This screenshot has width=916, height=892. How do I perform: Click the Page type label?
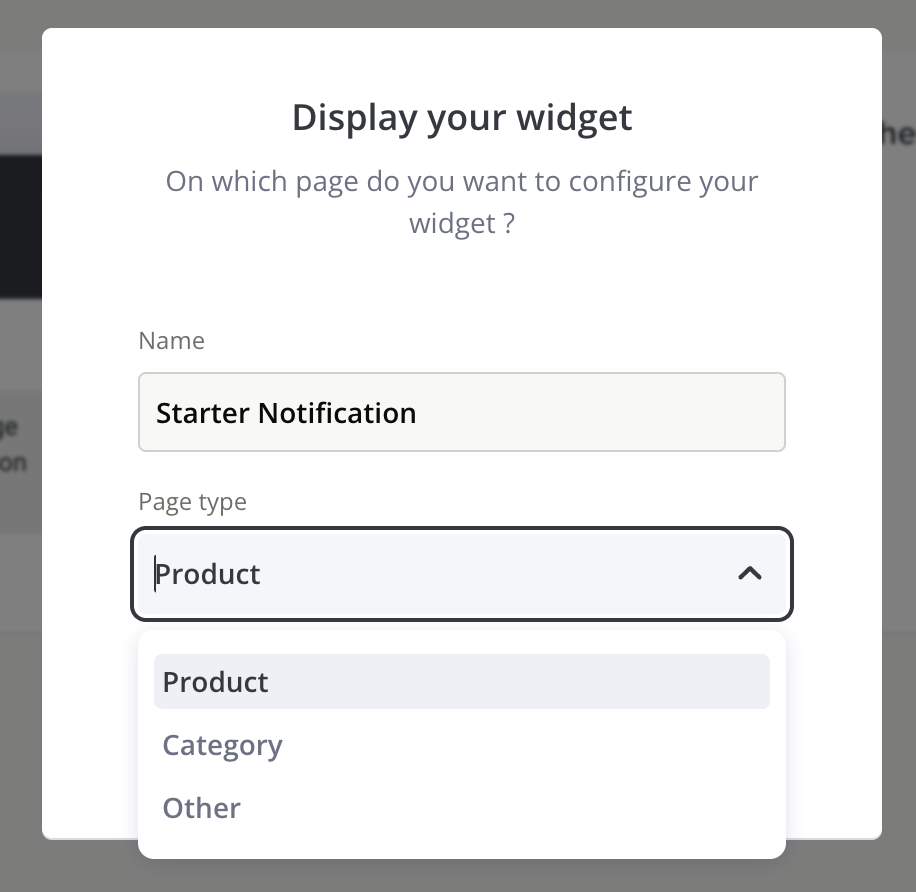tap(192, 501)
